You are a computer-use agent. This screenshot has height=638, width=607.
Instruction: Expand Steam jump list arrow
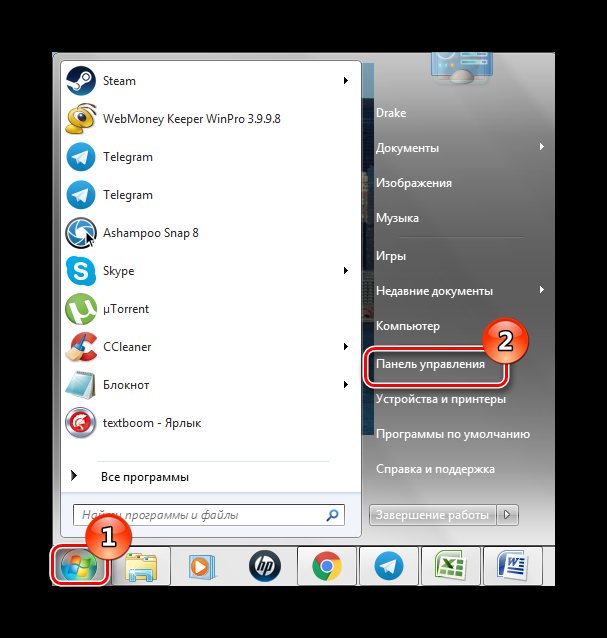pos(345,81)
